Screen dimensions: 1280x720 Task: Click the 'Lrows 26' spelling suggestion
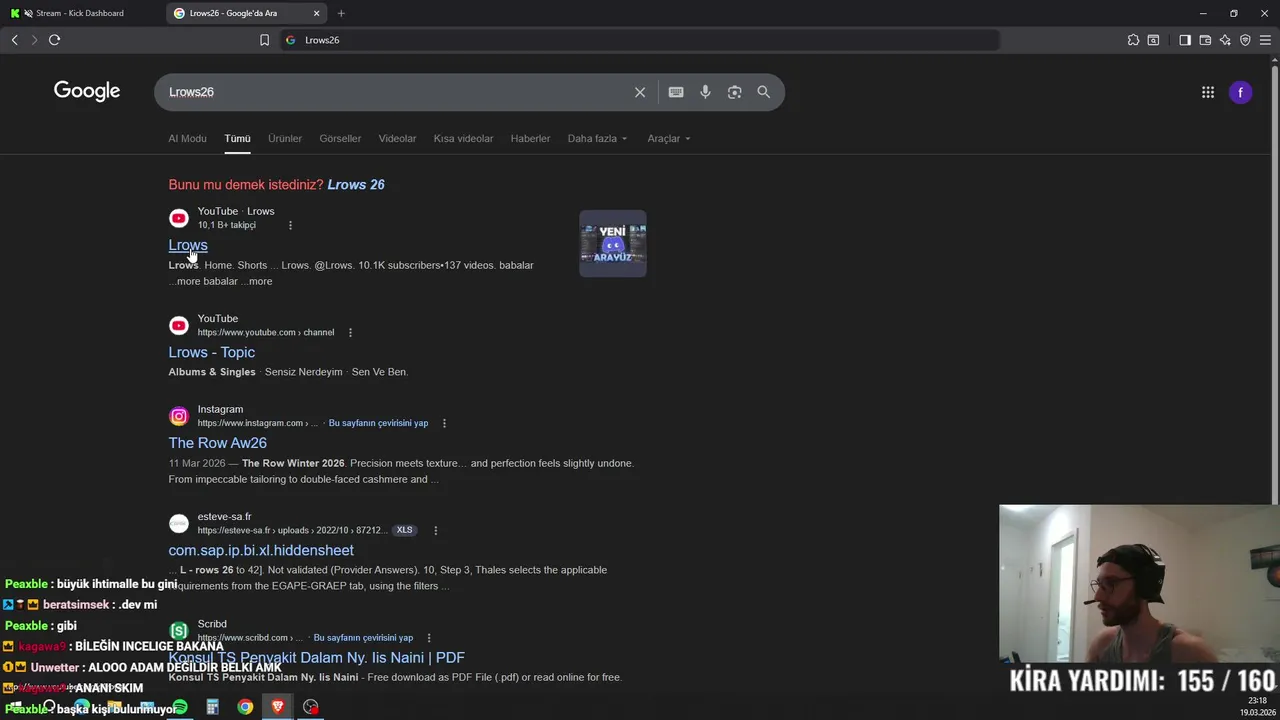[356, 185]
